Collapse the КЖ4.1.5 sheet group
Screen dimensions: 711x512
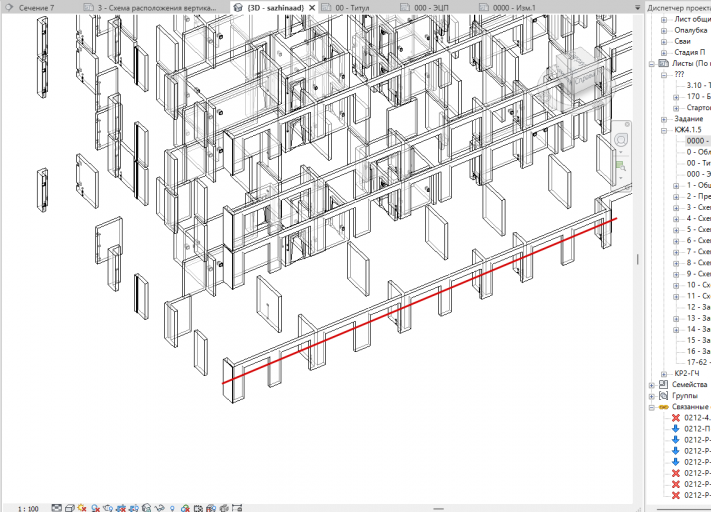point(664,130)
